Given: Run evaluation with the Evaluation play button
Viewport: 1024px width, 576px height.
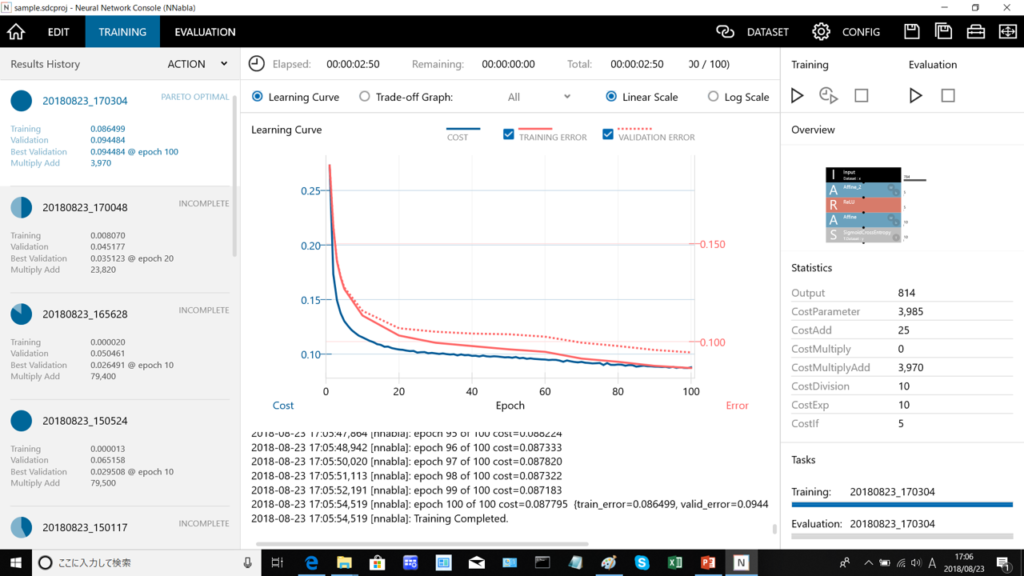Looking at the screenshot, I should click(x=916, y=95).
